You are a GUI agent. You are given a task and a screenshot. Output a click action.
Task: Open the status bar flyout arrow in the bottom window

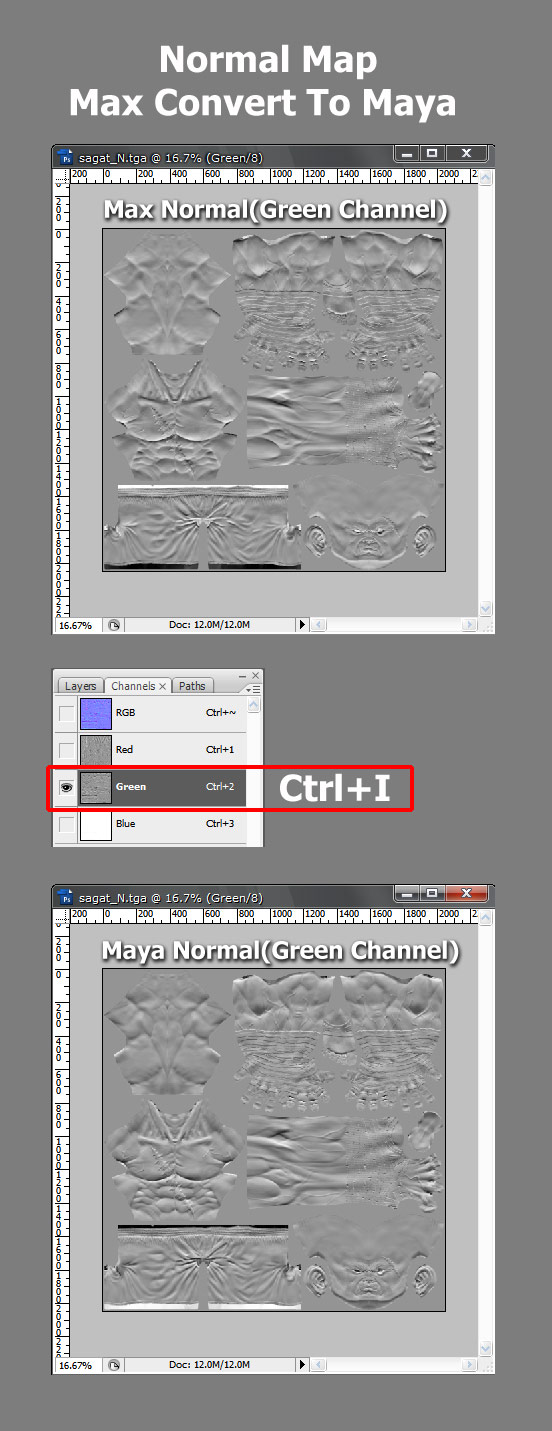[x=302, y=1365]
